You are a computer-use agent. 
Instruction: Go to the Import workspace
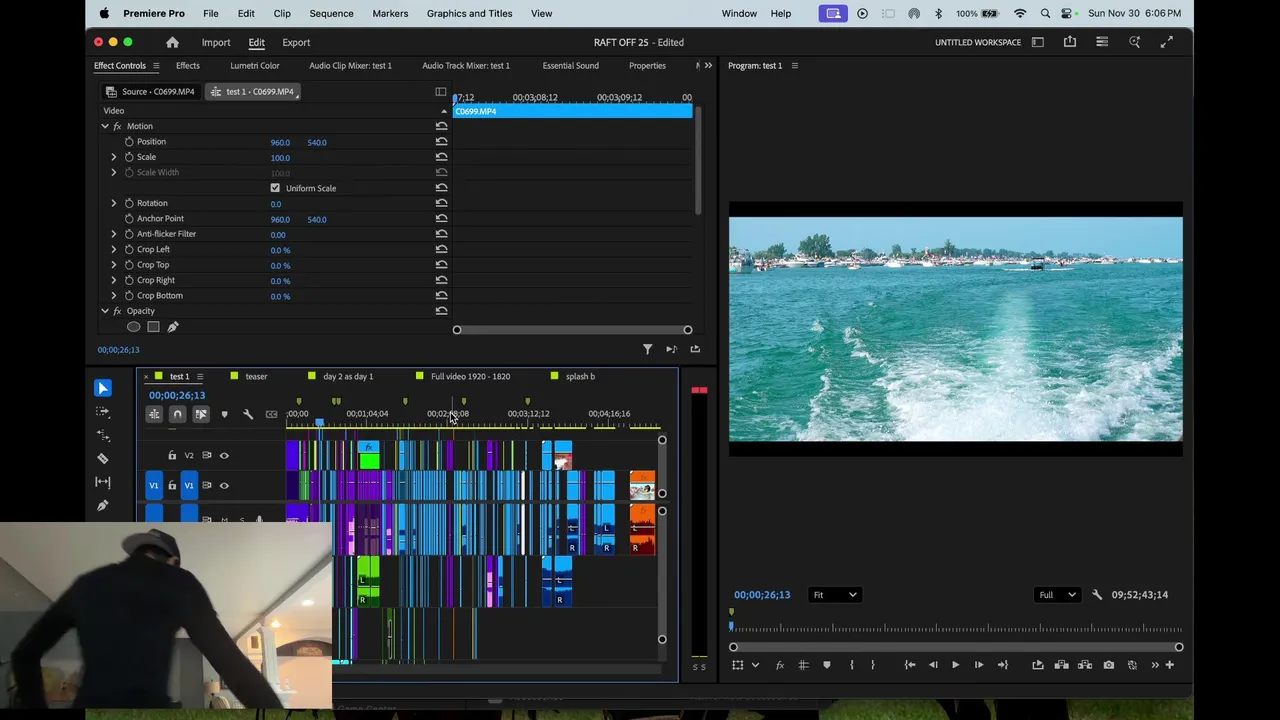coord(216,42)
